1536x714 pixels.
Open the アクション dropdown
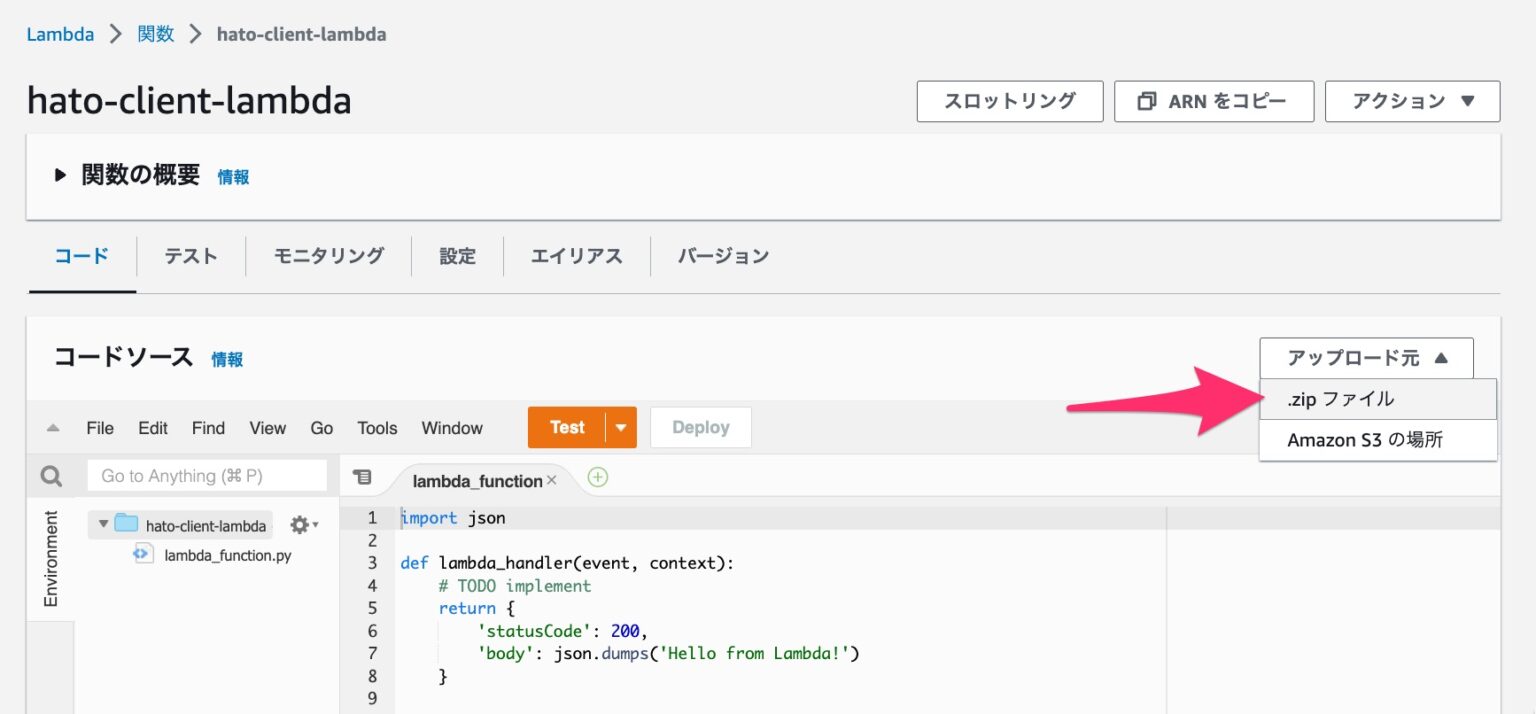coord(1411,101)
